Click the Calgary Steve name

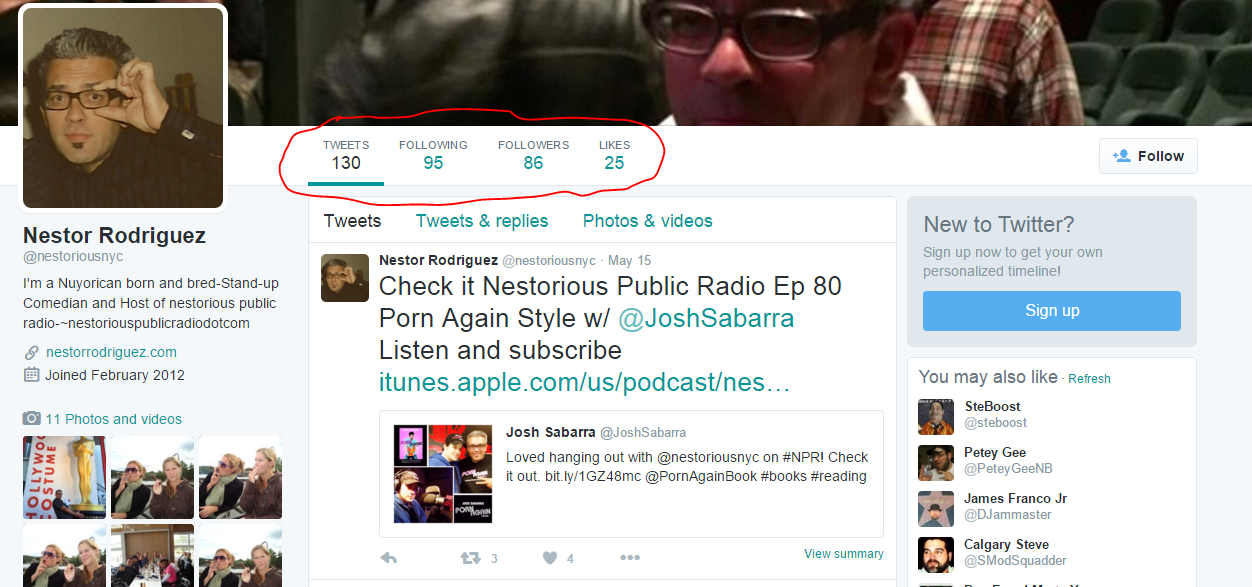point(1007,545)
